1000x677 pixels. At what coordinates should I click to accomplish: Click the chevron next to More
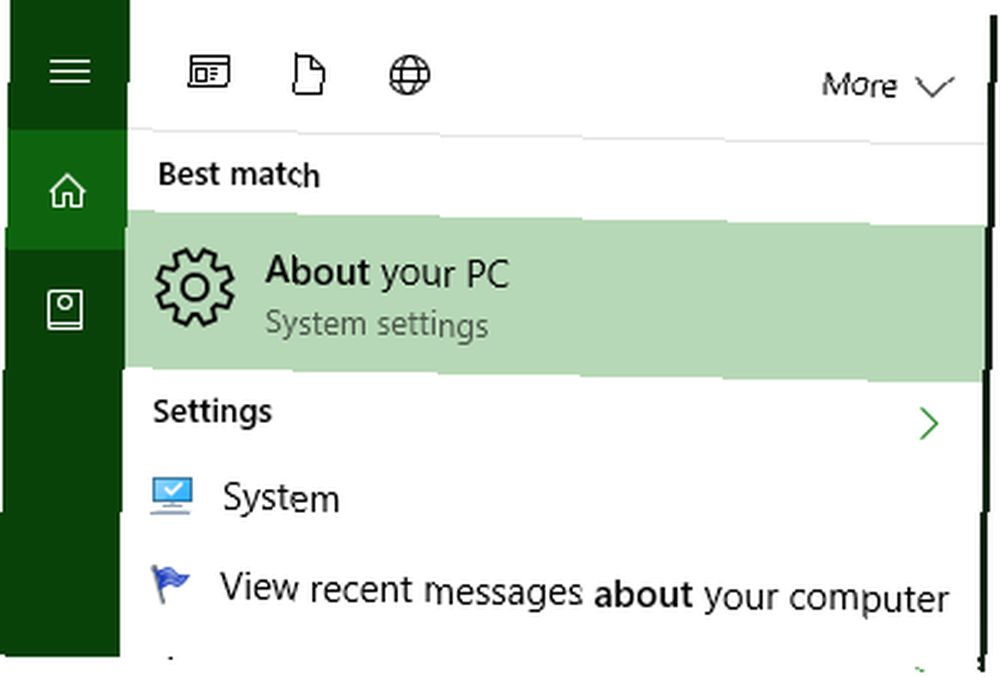click(934, 86)
